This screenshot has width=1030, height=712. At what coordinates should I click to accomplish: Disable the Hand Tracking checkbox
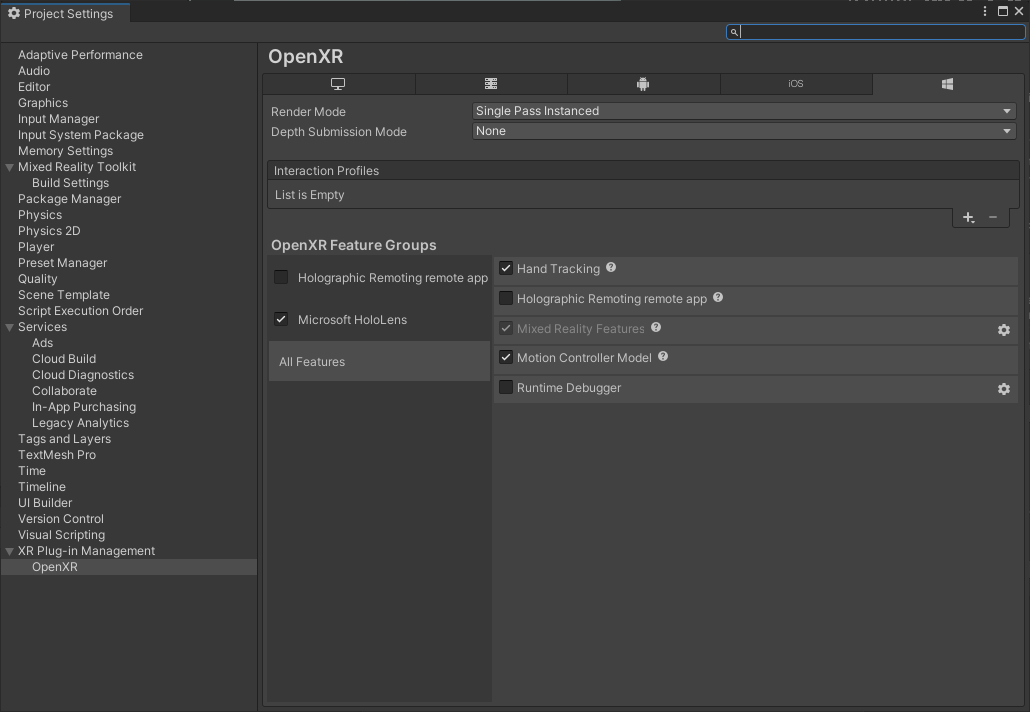tap(506, 268)
